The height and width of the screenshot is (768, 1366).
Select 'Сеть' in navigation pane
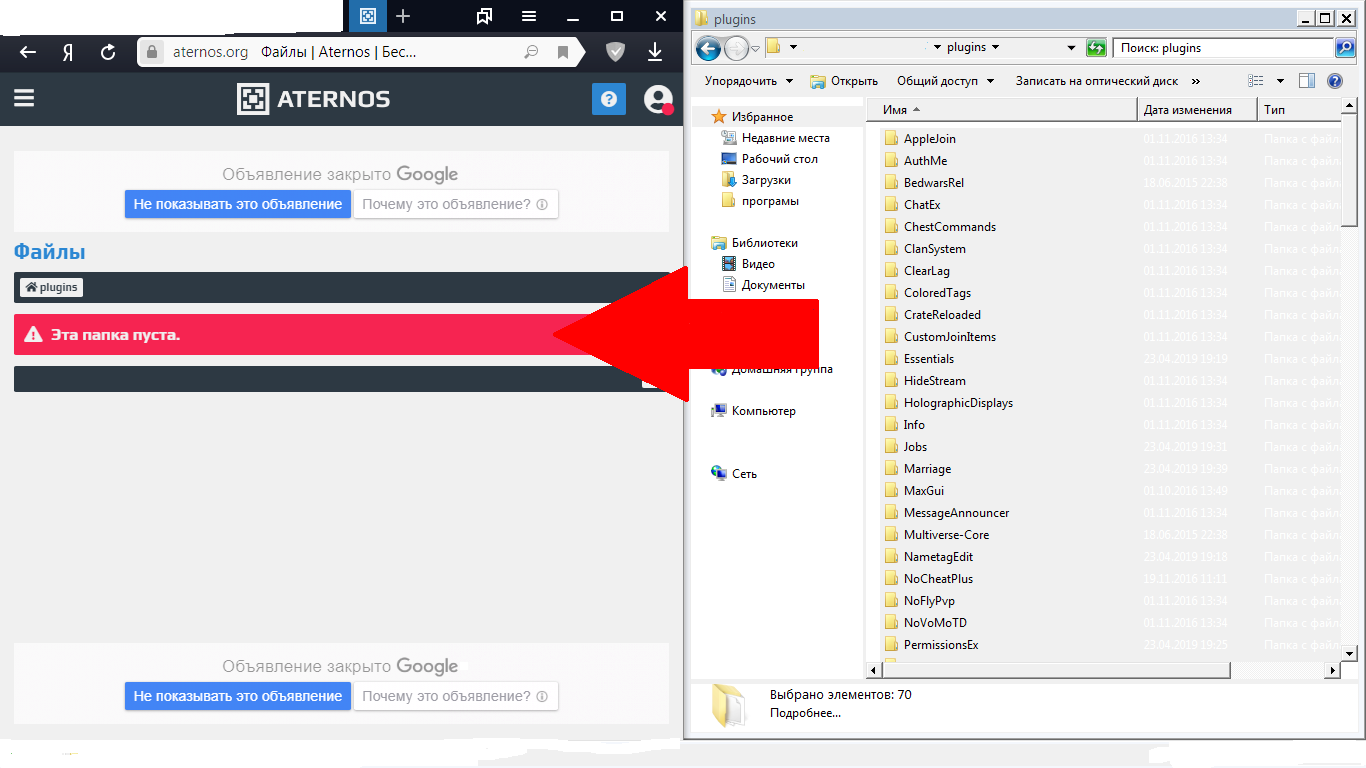coord(744,474)
